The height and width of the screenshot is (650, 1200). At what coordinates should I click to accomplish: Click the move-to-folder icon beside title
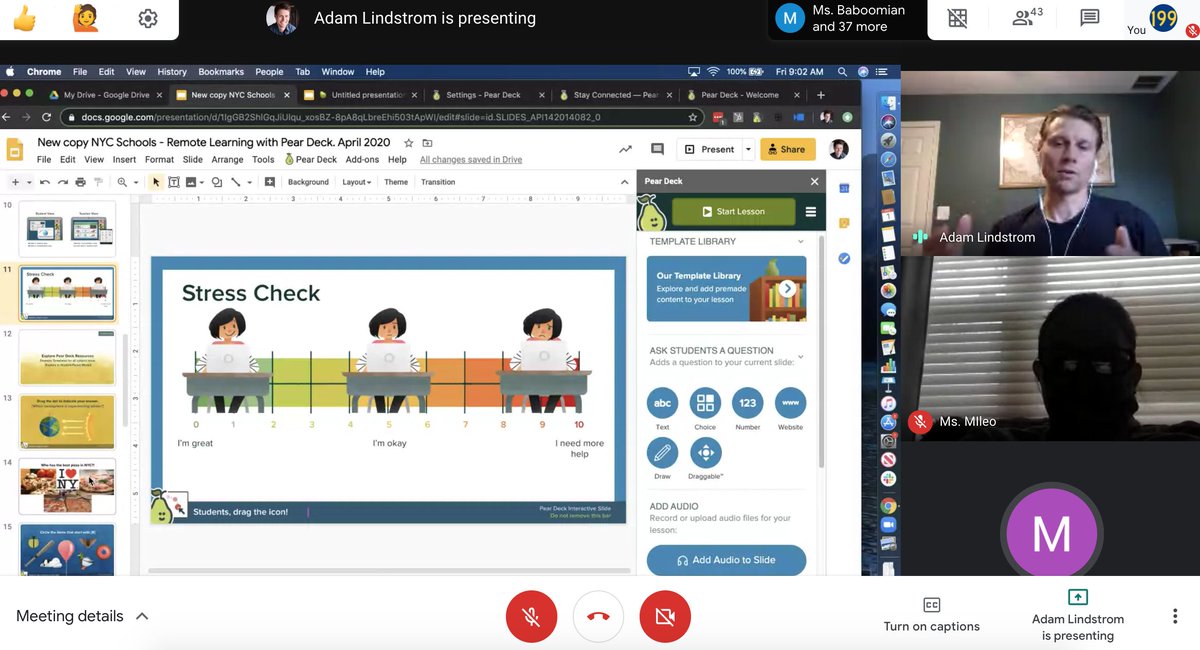click(427, 143)
